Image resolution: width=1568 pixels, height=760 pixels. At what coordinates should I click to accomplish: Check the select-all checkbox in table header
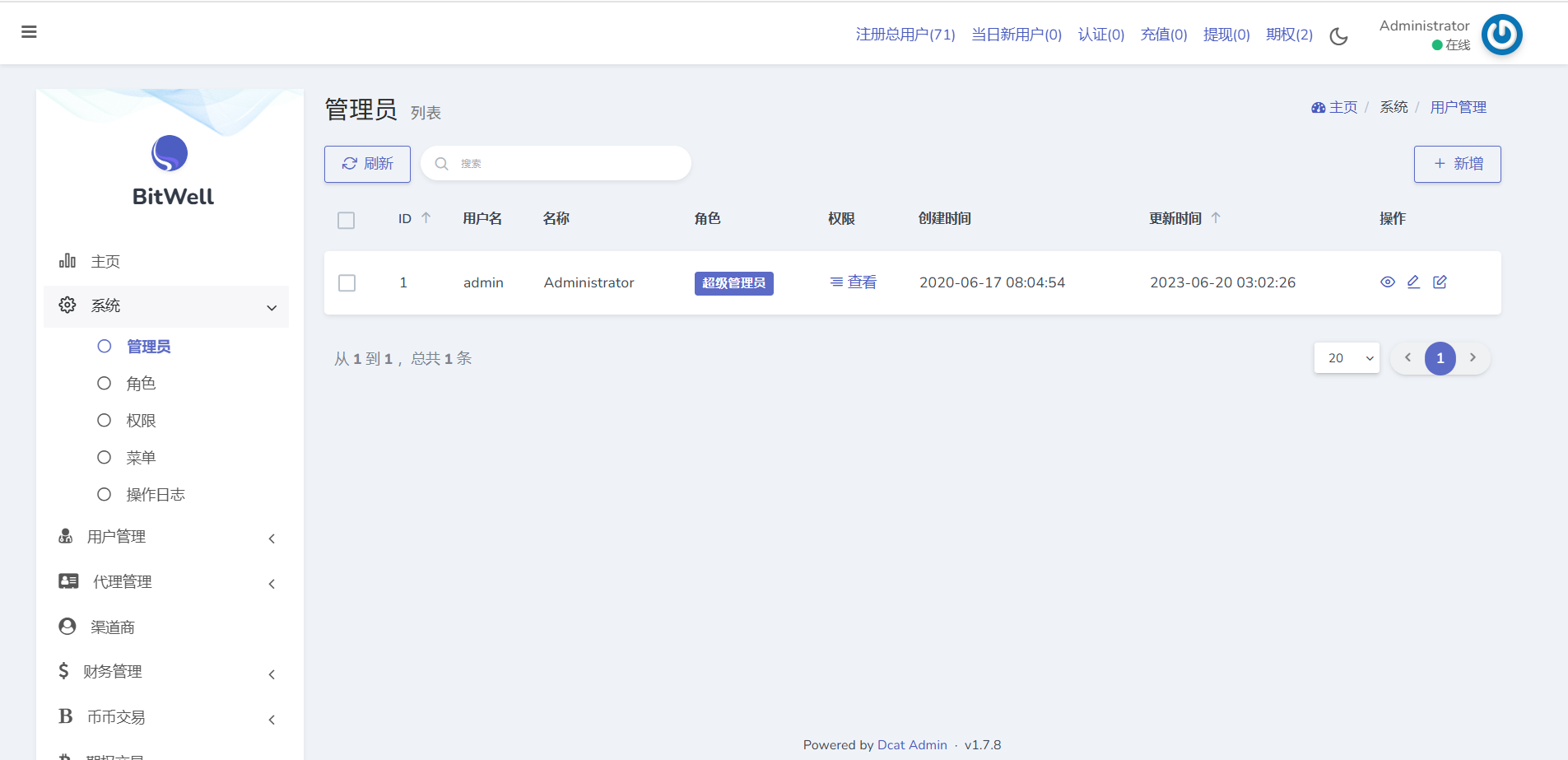[x=347, y=221]
